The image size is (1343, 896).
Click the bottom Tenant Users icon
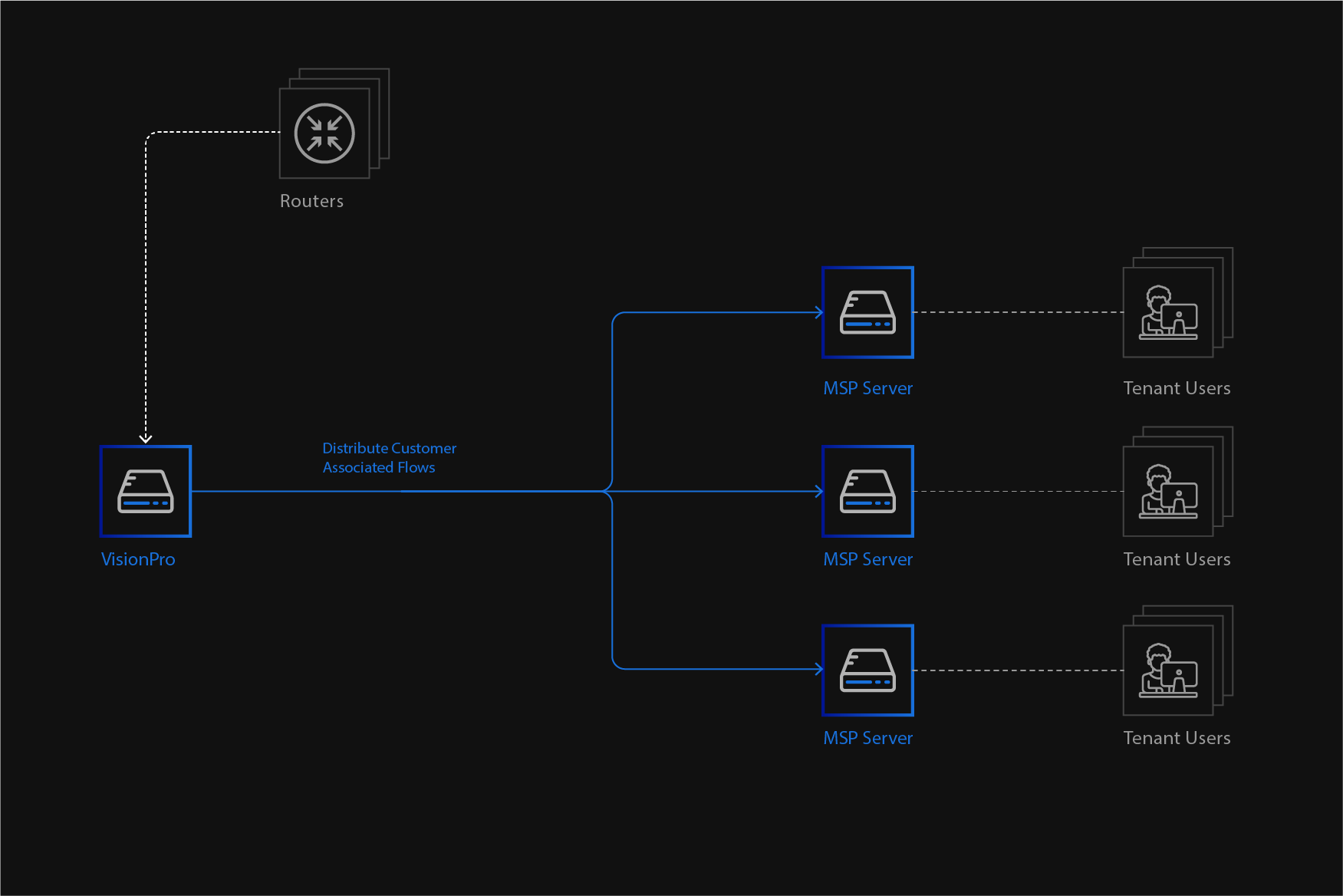tap(1168, 670)
